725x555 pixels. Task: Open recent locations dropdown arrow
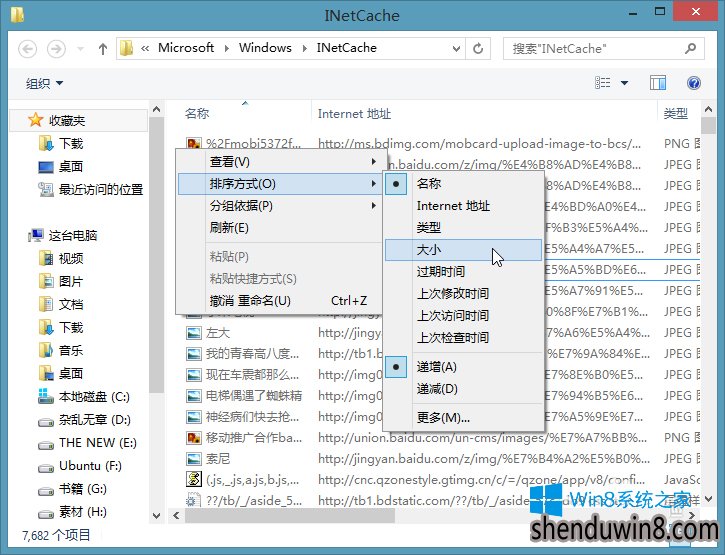[80, 49]
